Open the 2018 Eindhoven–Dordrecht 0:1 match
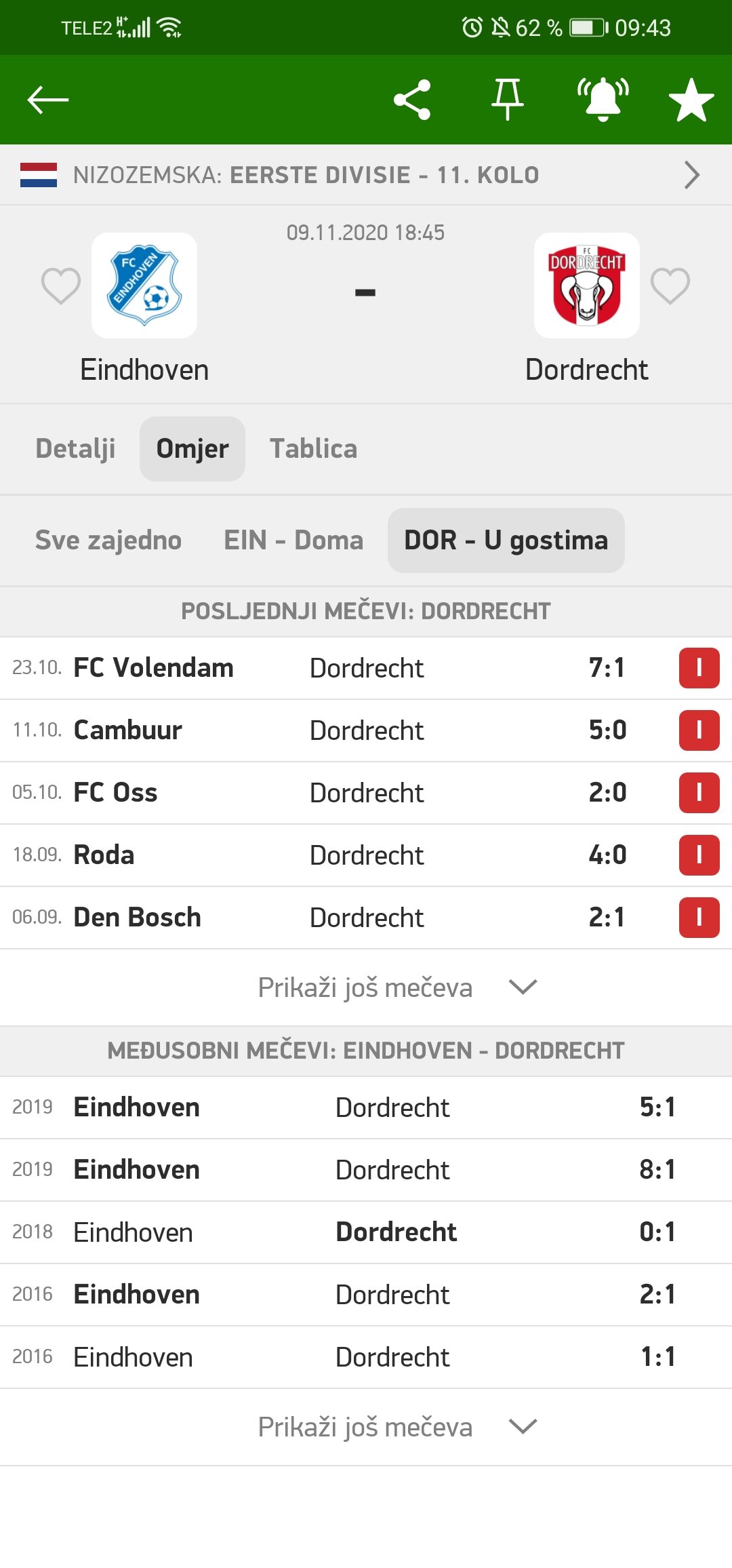 tap(339, 1232)
